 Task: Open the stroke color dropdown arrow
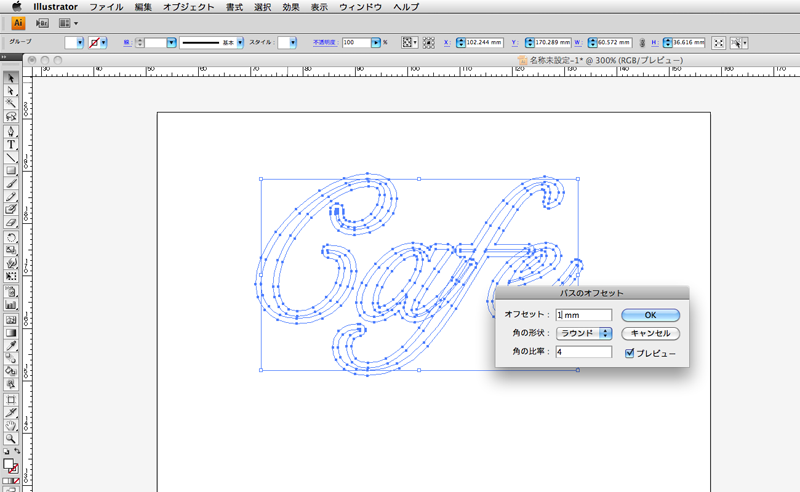tap(104, 43)
